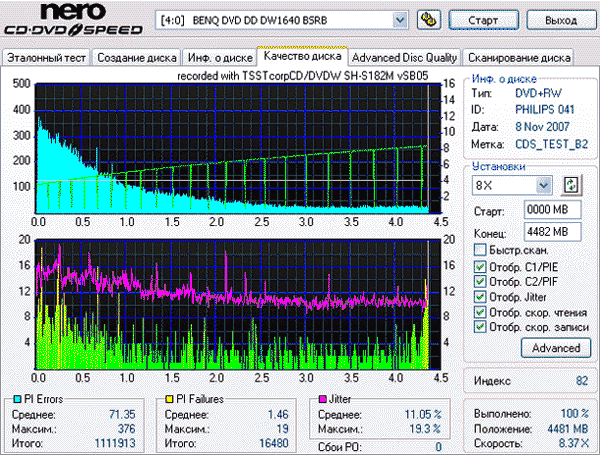Click the PI errors upper graph
This screenshot has height=455, width=600.
click(x=237, y=148)
